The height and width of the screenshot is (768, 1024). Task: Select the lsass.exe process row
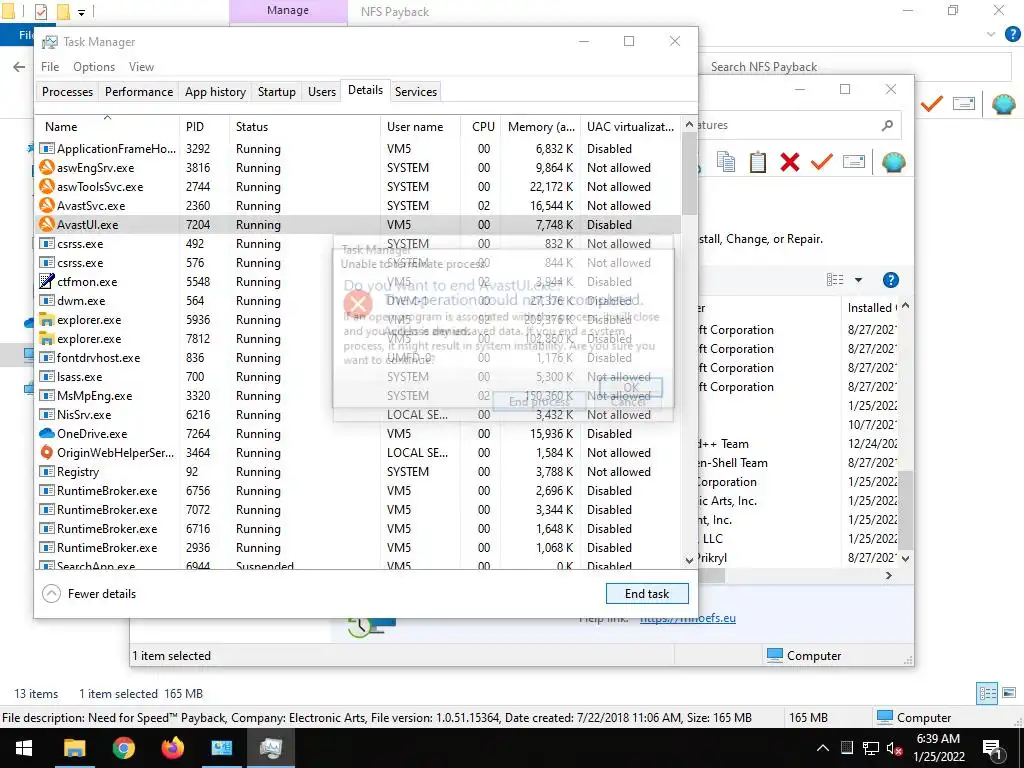pyautogui.click(x=359, y=377)
